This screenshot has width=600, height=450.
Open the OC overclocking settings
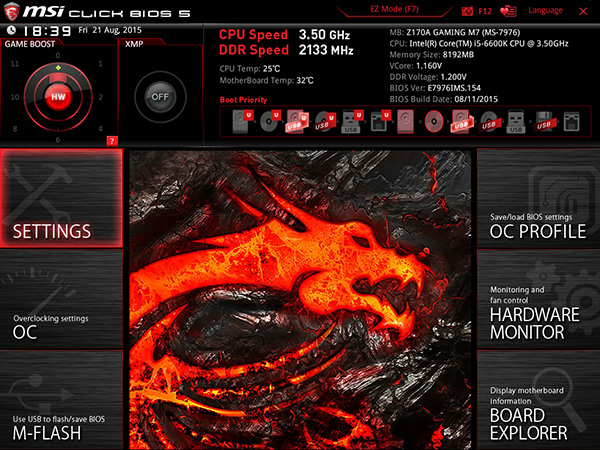(60, 324)
